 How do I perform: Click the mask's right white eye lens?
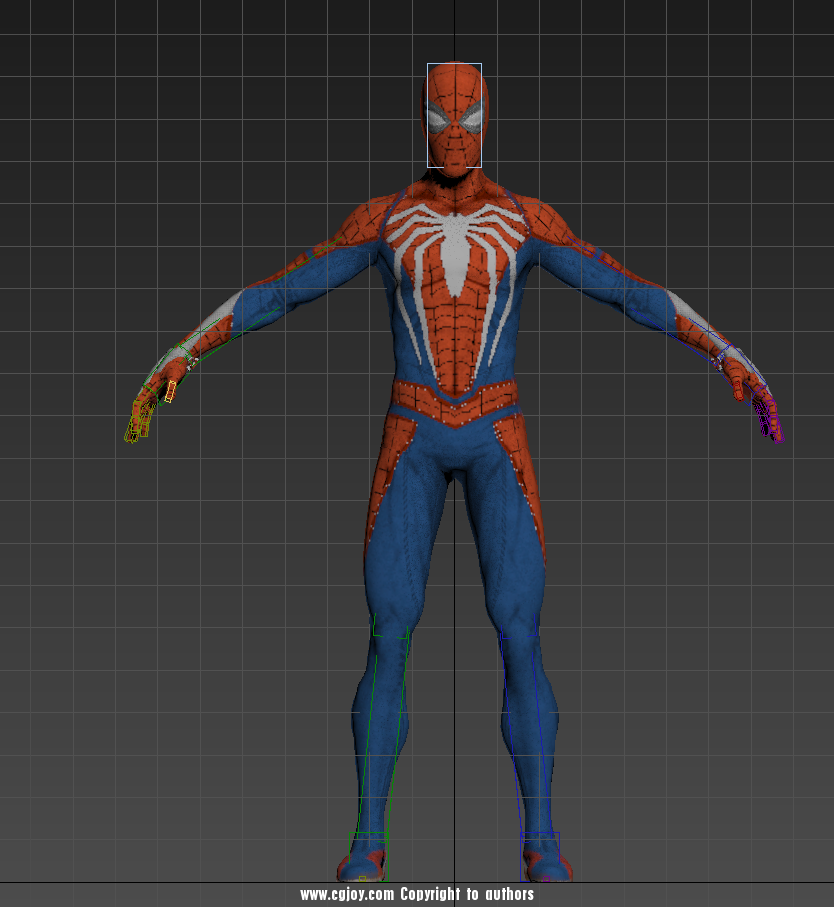coord(471,120)
